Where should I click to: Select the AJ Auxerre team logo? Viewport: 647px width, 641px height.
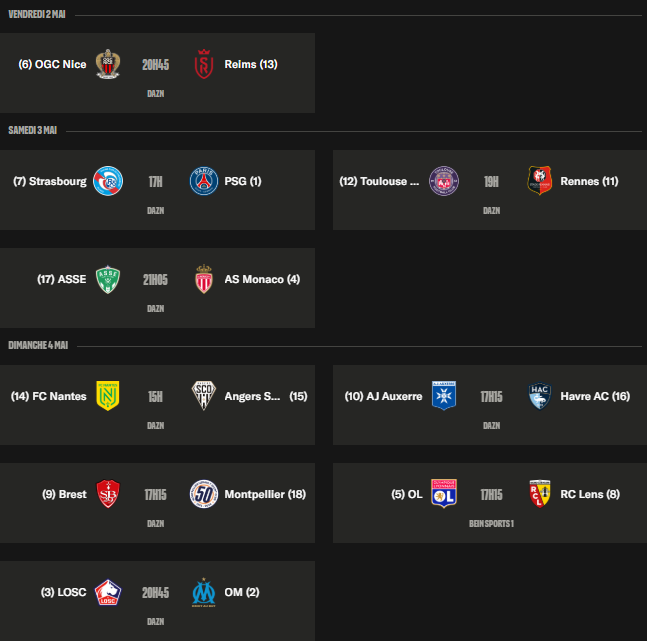tap(444, 396)
